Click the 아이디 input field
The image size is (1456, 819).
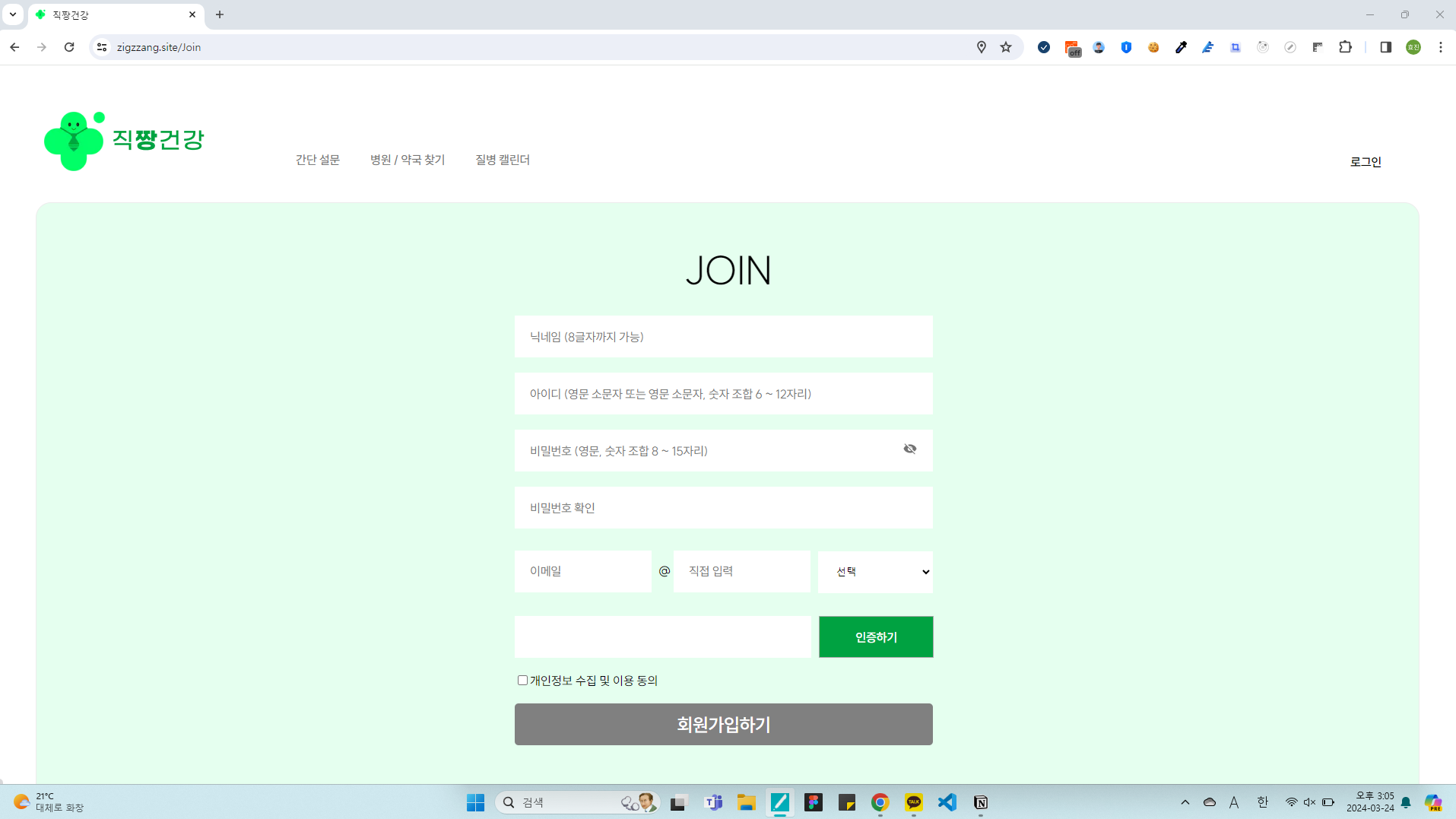(x=723, y=394)
